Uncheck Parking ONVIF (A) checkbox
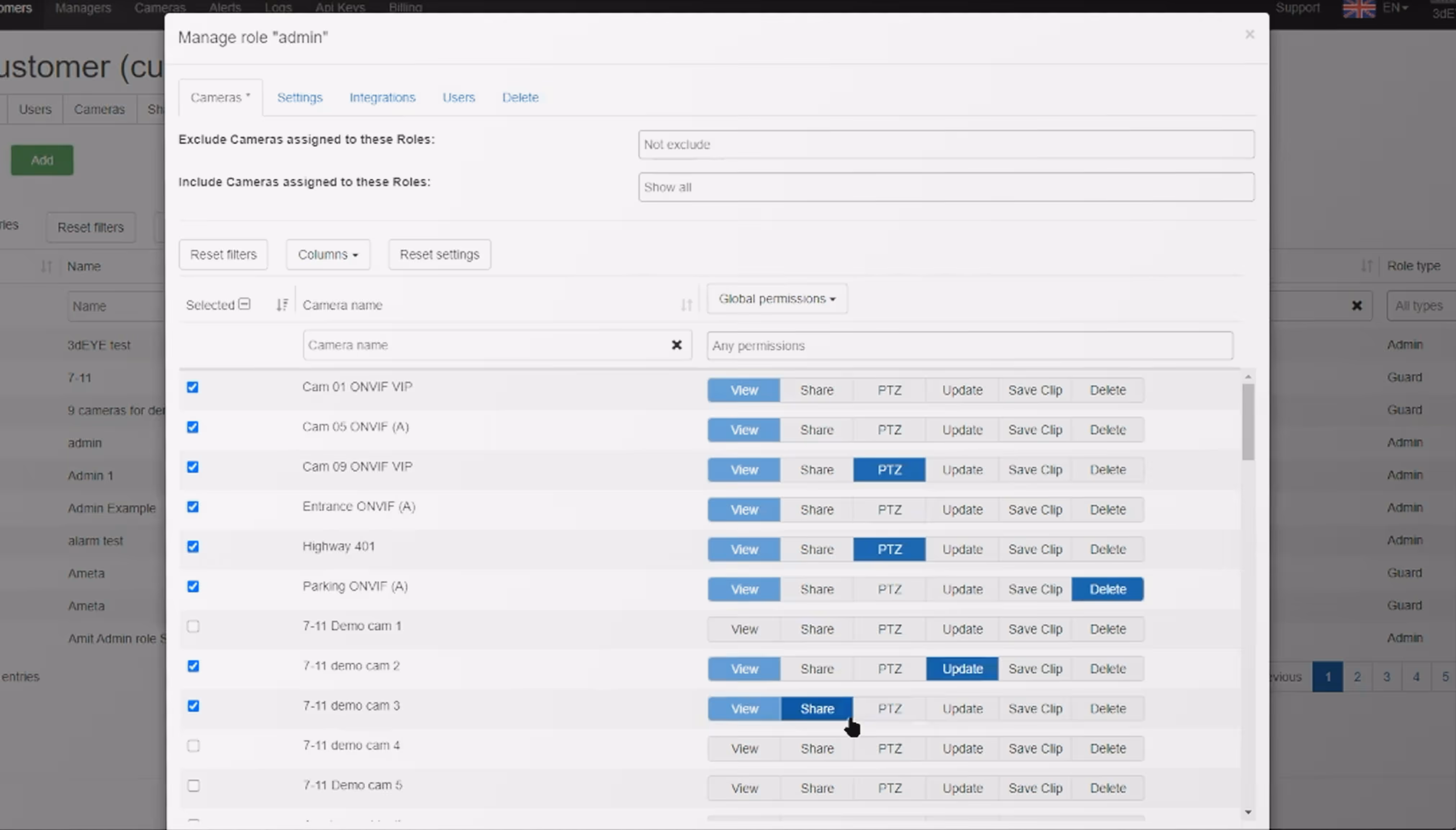This screenshot has height=830, width=1456. click(193, 587)
